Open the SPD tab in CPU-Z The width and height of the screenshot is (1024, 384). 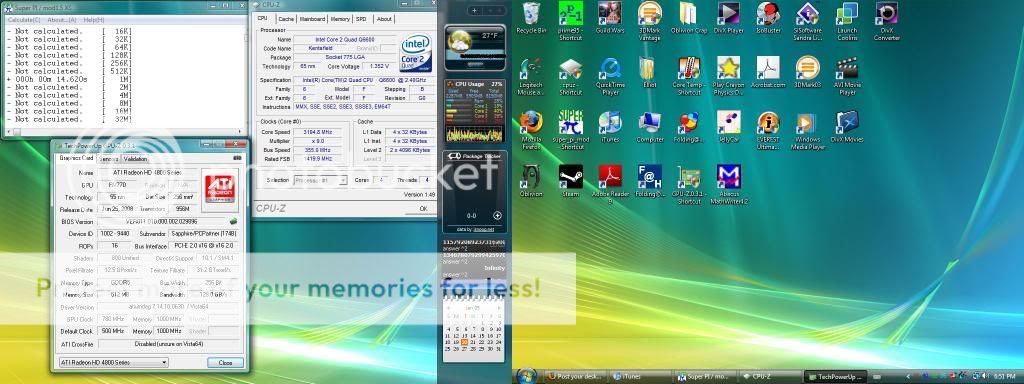tap(361, 19)
